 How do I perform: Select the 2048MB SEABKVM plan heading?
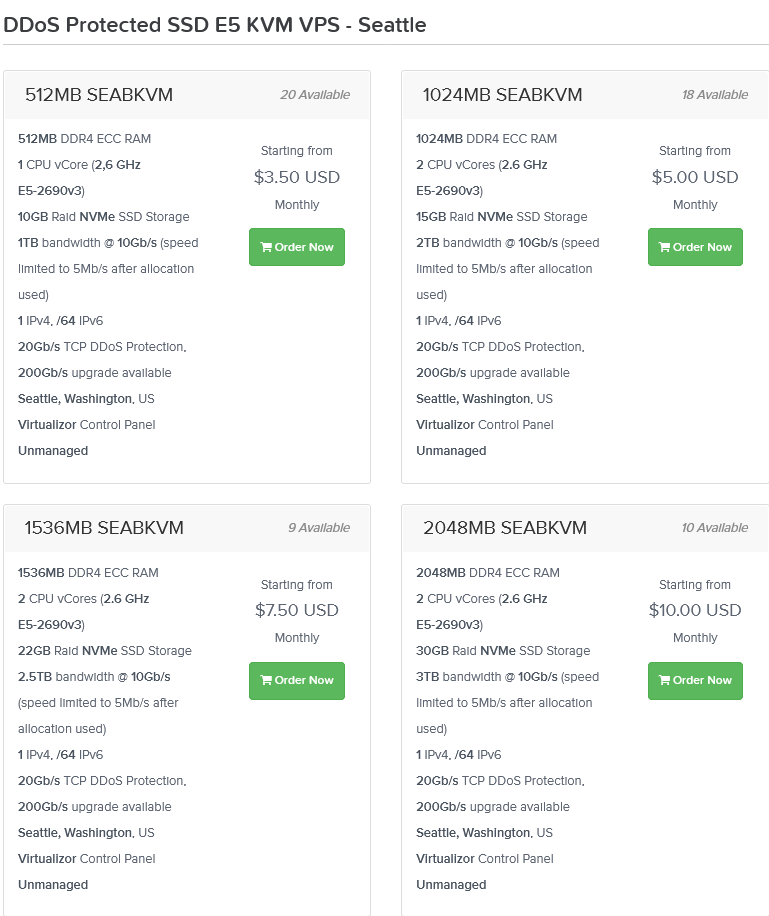[x=505, y=528]
